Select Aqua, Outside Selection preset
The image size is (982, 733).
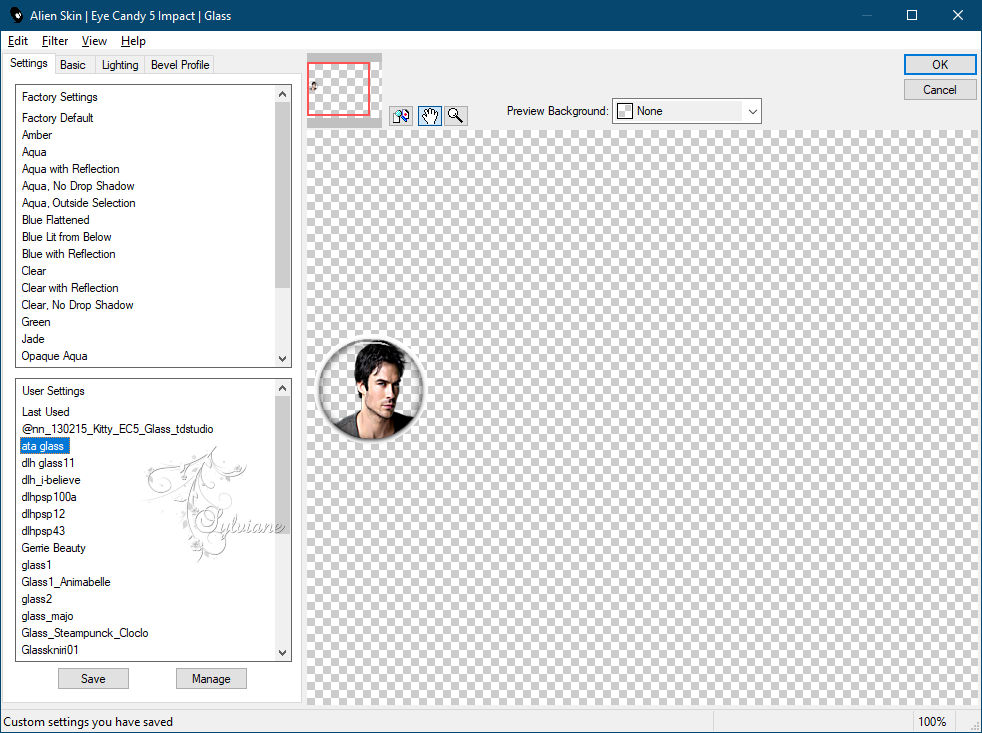coord(78,202)
